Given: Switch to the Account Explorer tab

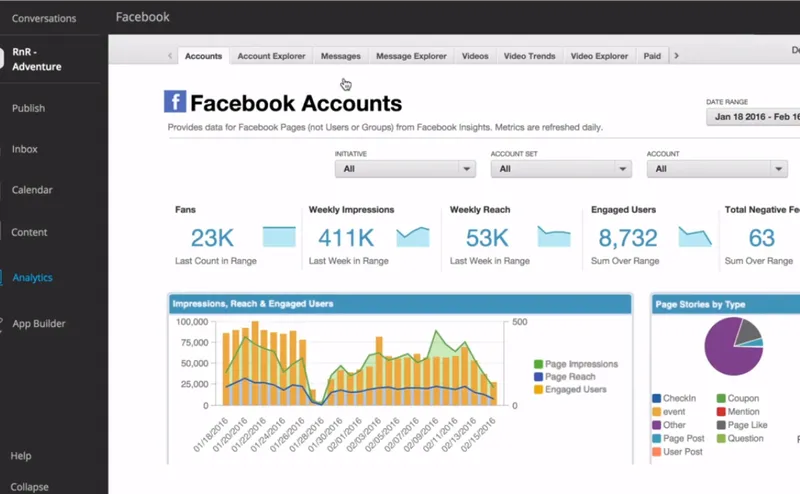Looking at the screenshot, I should point(271,56).
